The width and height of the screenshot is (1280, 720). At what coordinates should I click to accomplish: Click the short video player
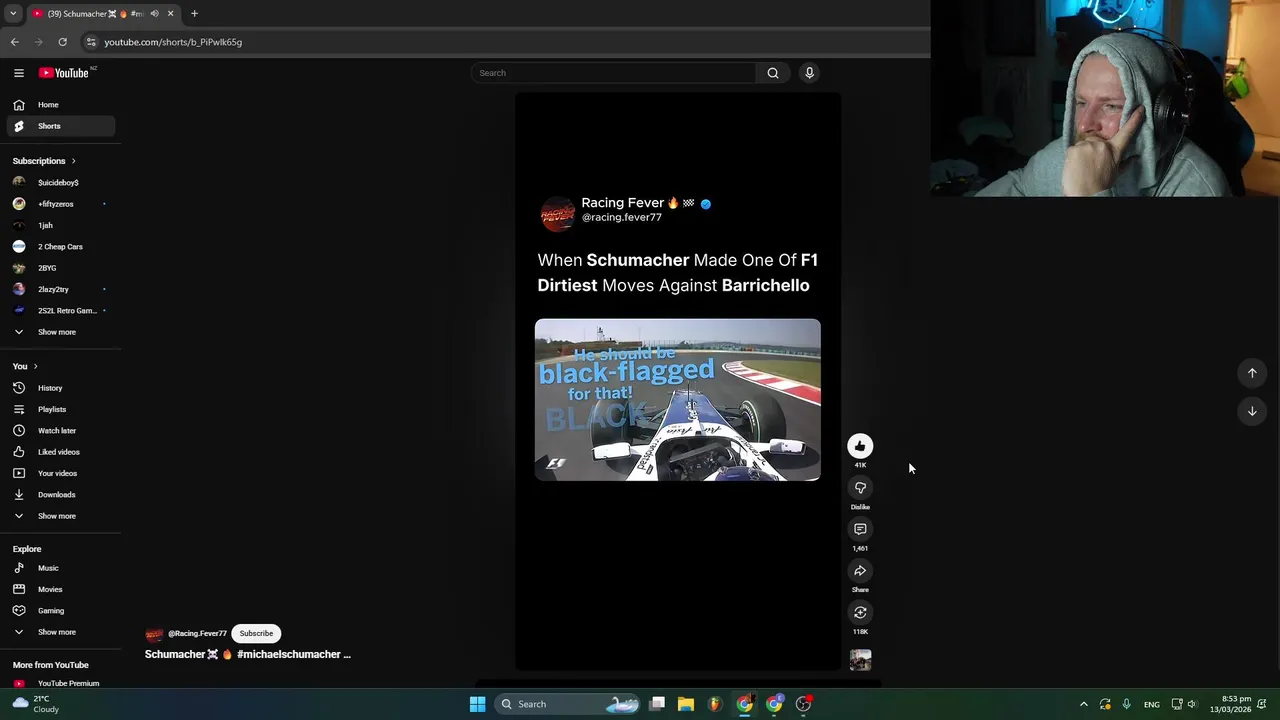coord(678,381)
